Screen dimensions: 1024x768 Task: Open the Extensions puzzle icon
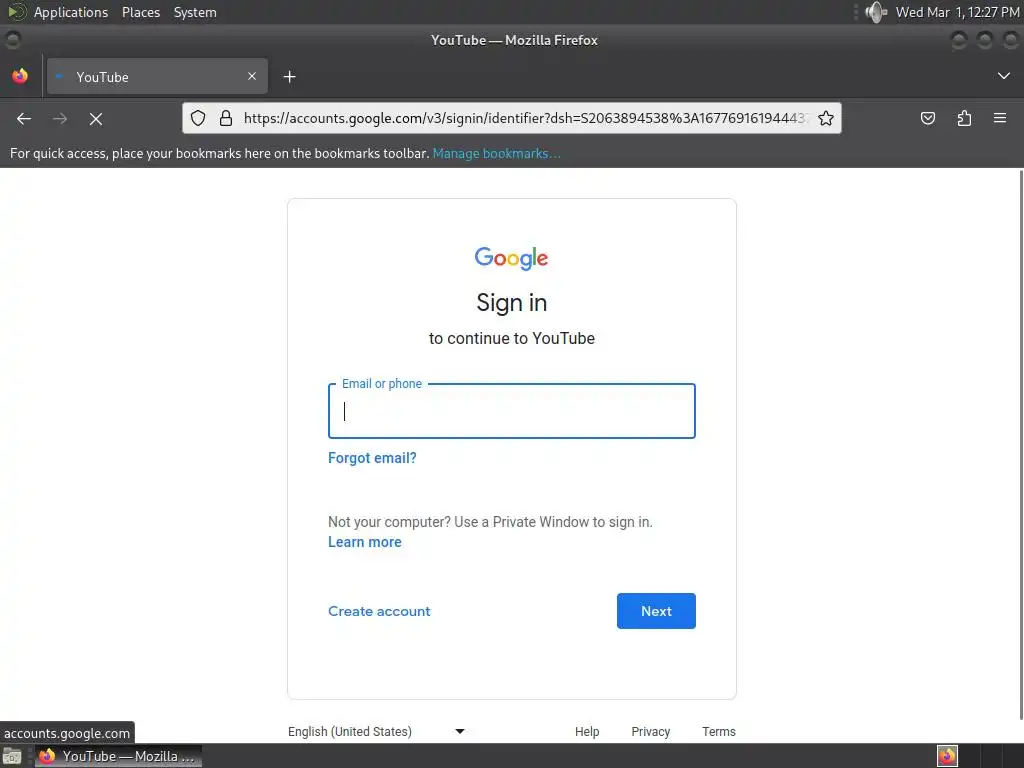tap(964, 118)
